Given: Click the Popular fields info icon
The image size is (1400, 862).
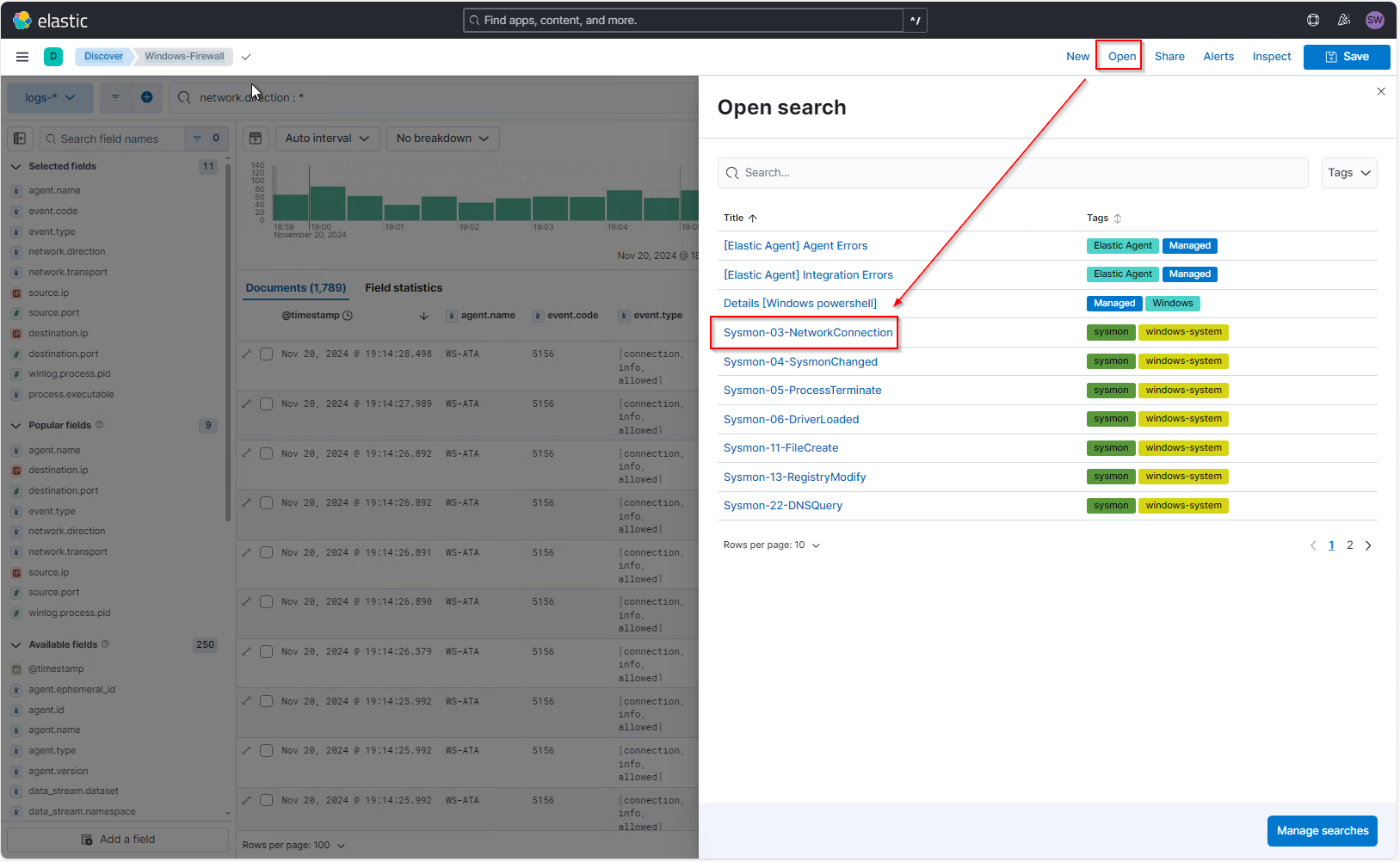Looking at the screenshot, I should [100, 425].
